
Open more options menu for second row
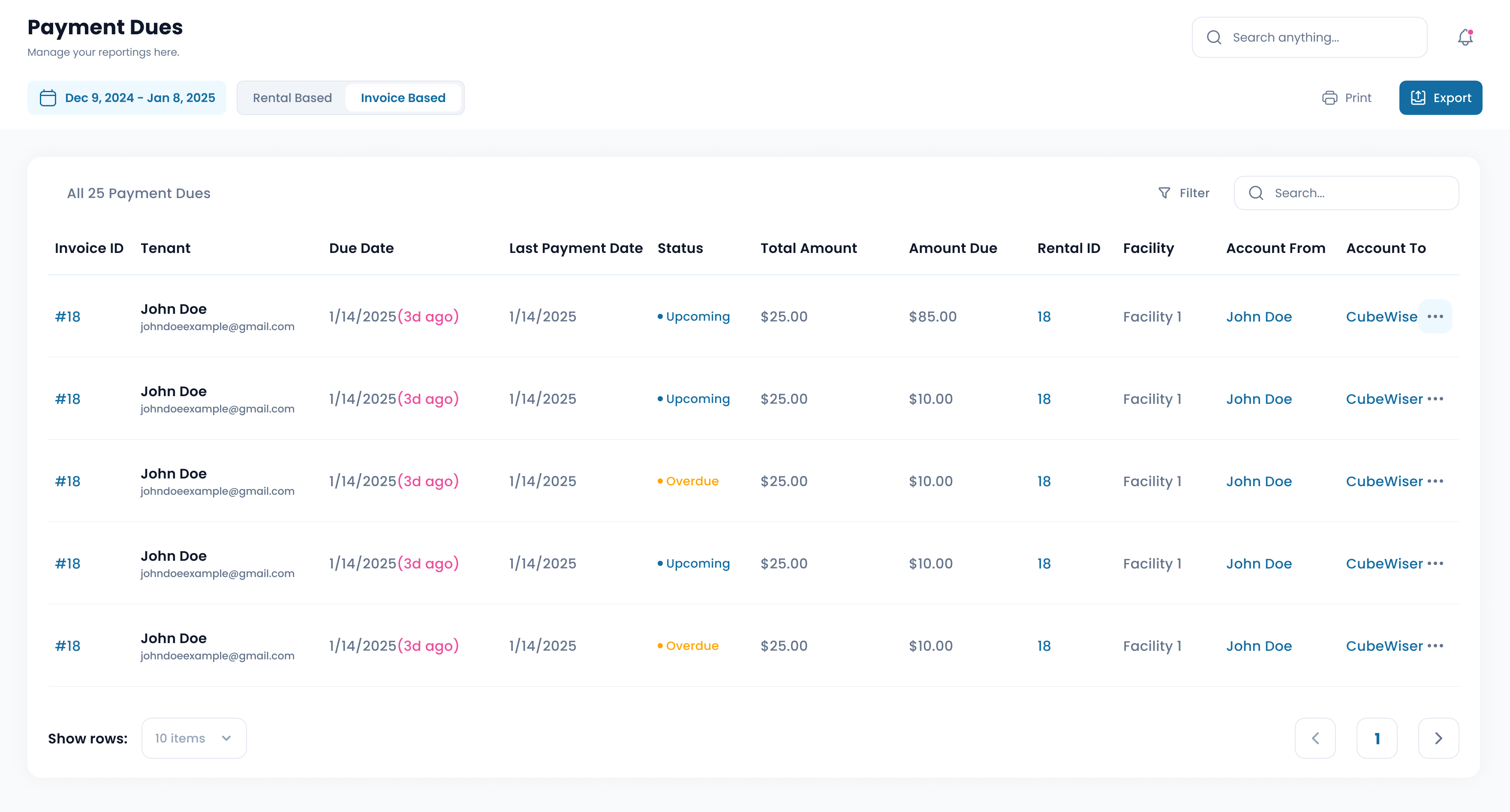[x=1435, y=399]
